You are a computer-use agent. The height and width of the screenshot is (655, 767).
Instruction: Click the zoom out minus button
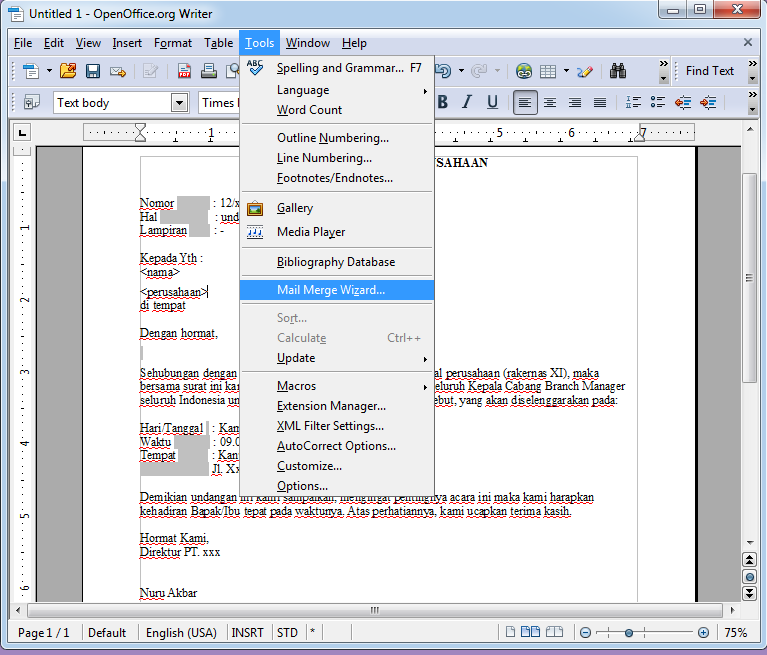click(585, 632)
